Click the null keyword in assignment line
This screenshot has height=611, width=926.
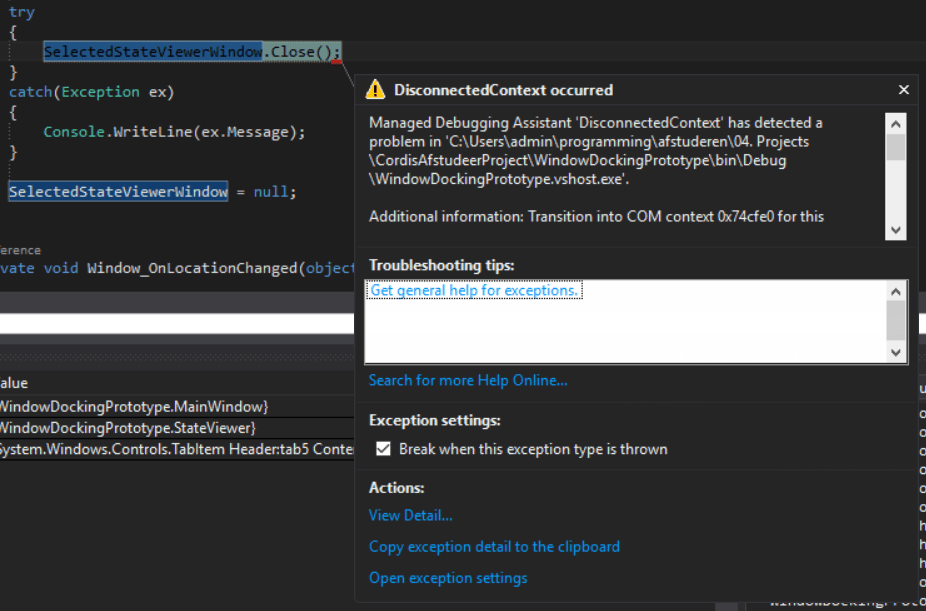click(271, 191)
